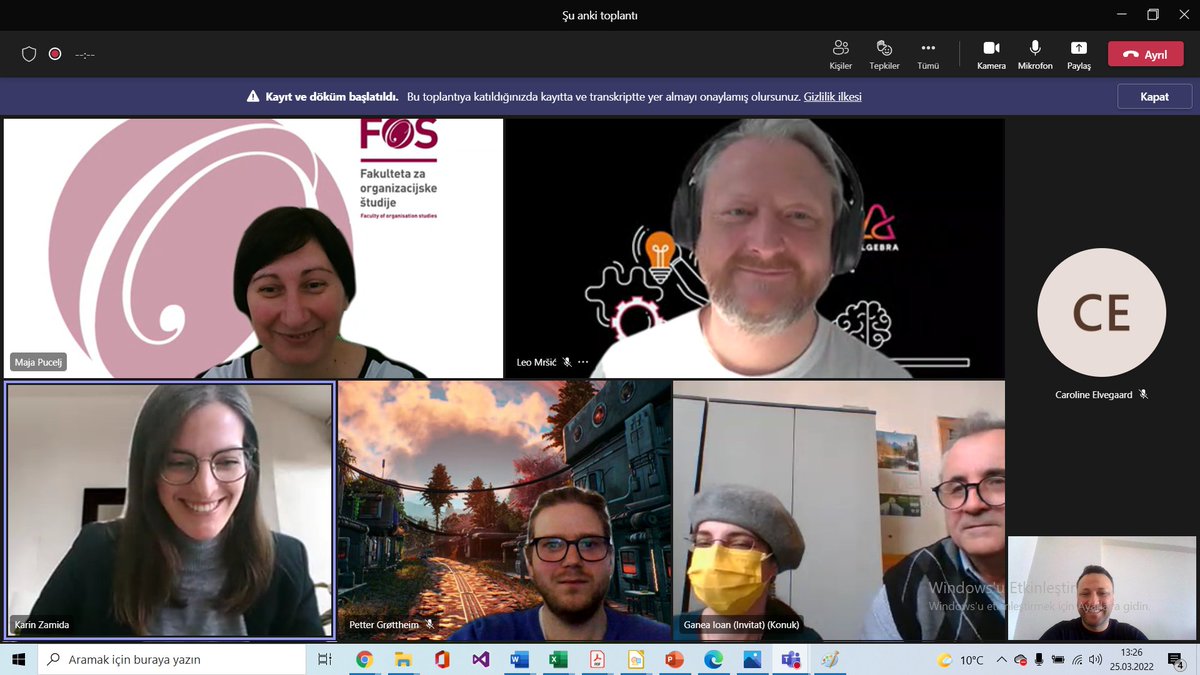Click the muted mic icon next to Caroline Elvegaard
Screen dimensions: 1200x675
1143,395
